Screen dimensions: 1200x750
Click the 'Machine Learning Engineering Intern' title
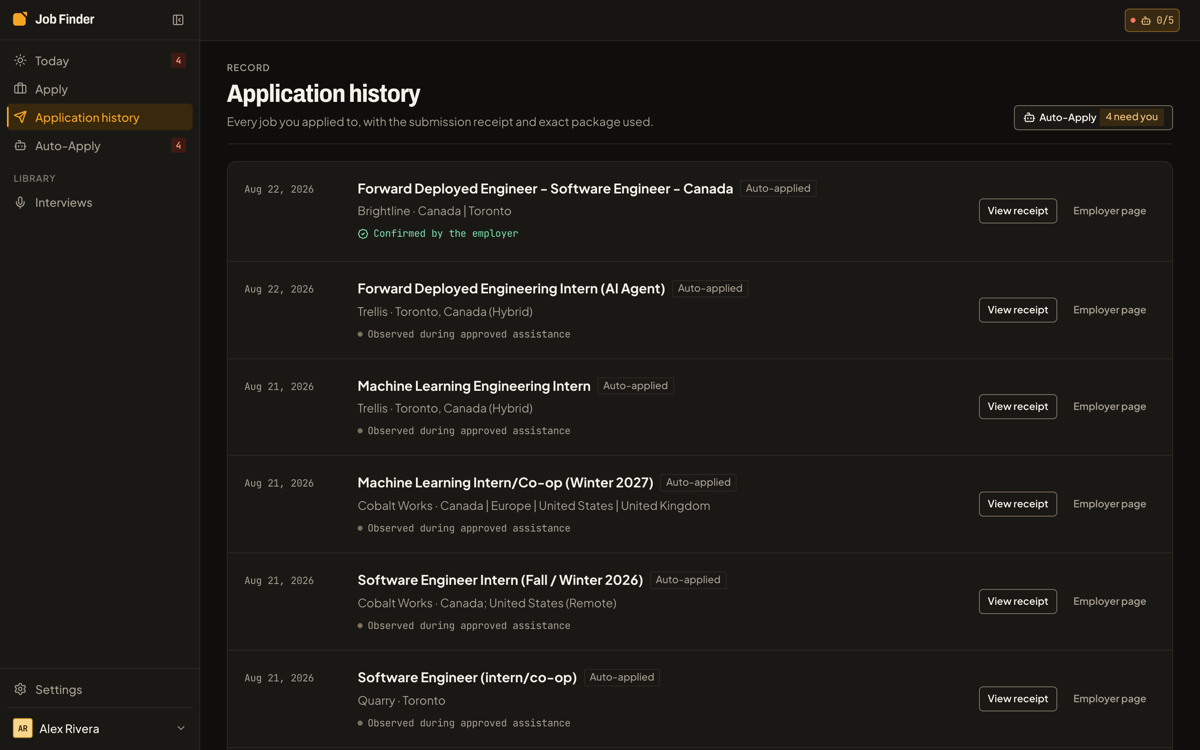point(474,385)
